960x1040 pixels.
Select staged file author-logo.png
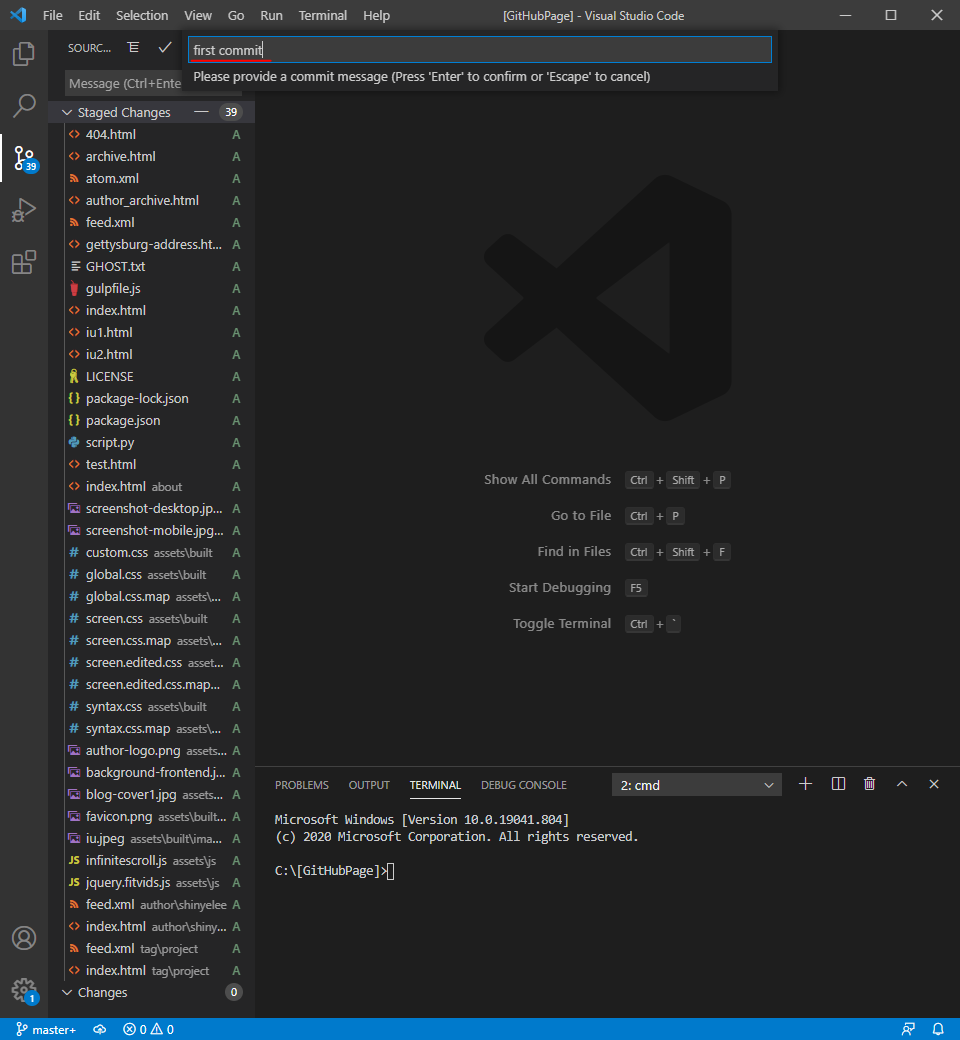tap(133, 750)
